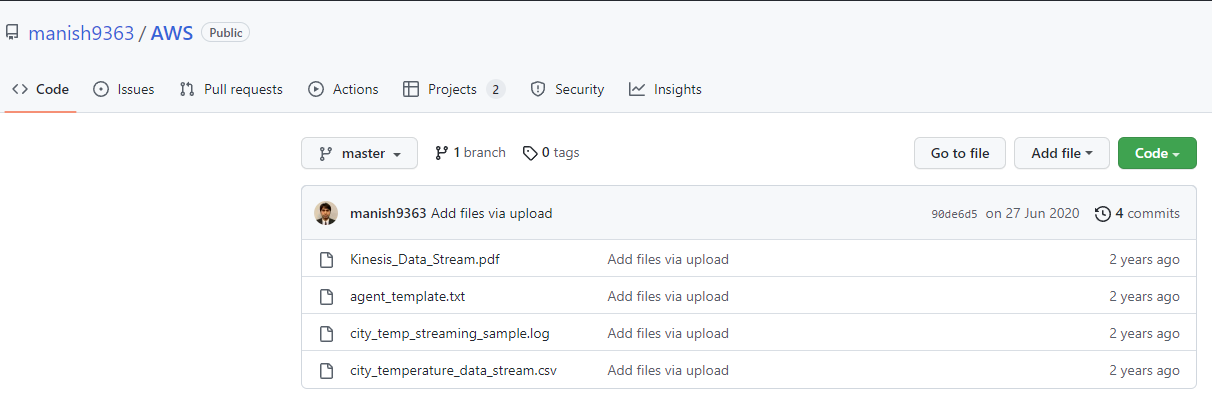The width and height of the screenshot is (1212, 420).
Task: Expand the master branch dropdown
Action: click(359, 153)
